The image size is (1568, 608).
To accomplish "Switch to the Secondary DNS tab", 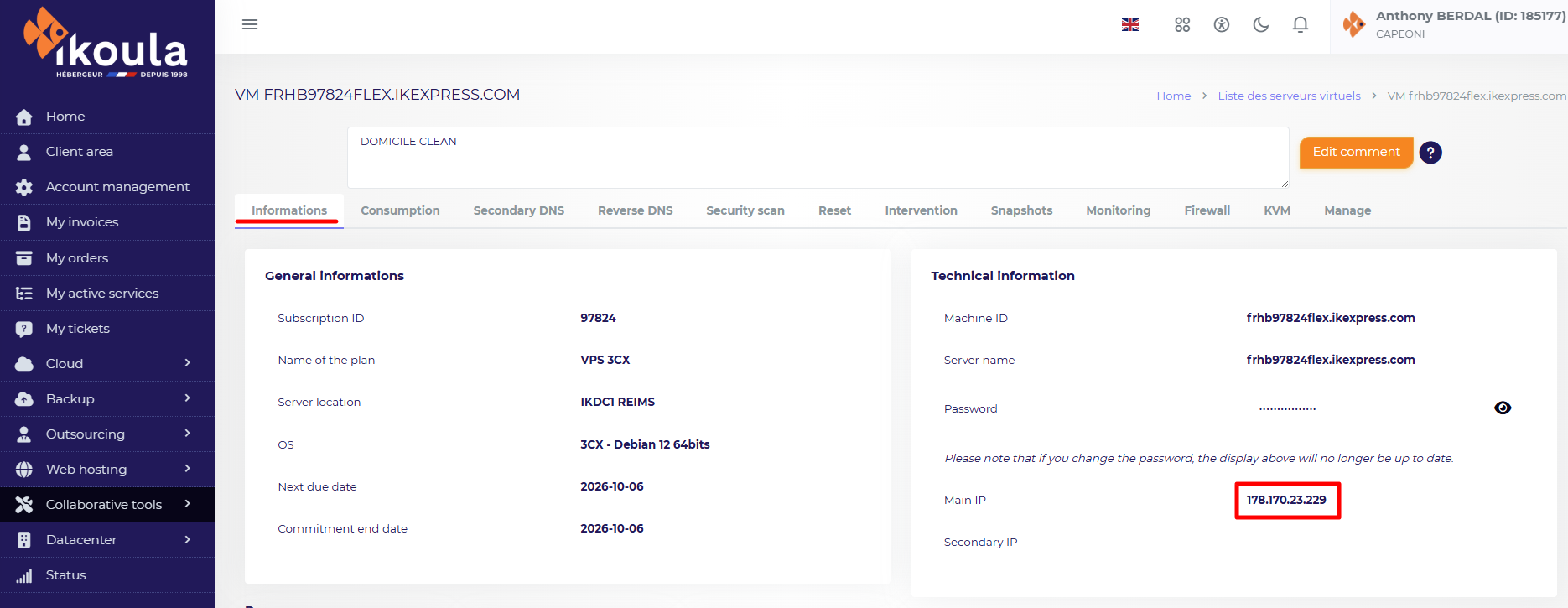I will point(519,210).
